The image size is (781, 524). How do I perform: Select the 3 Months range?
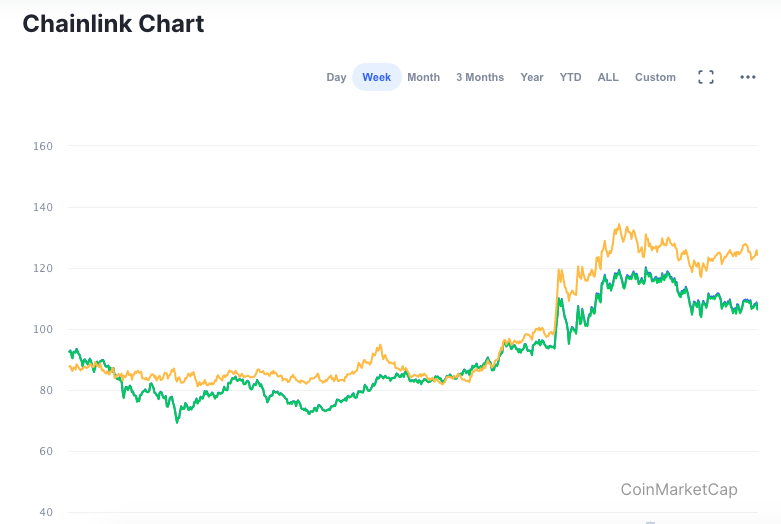[480, 77]
